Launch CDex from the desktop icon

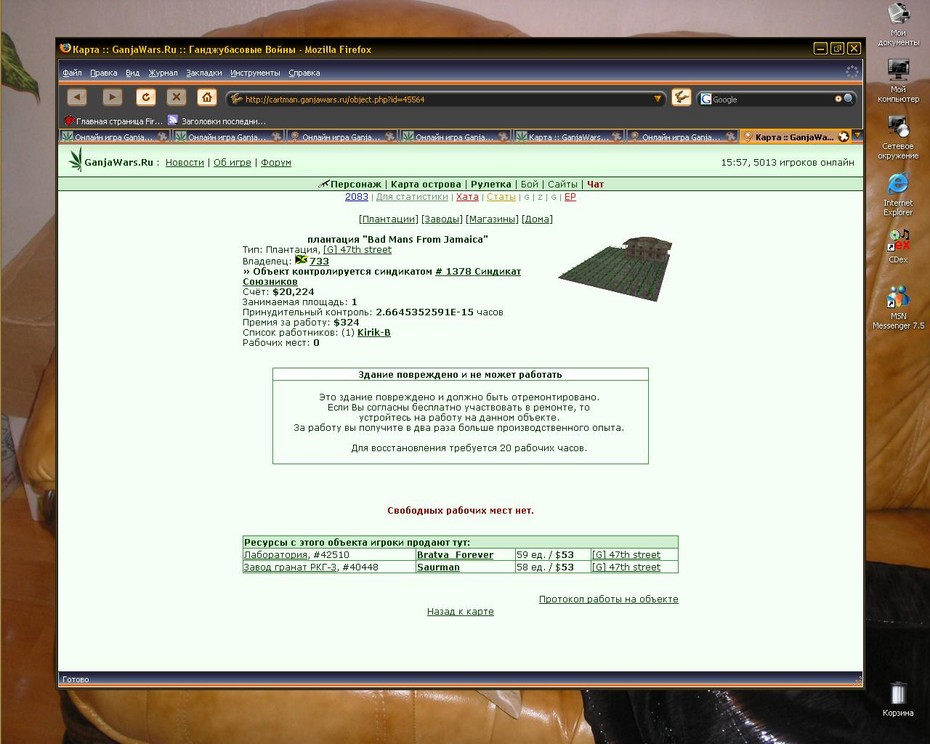pos(898,247)
